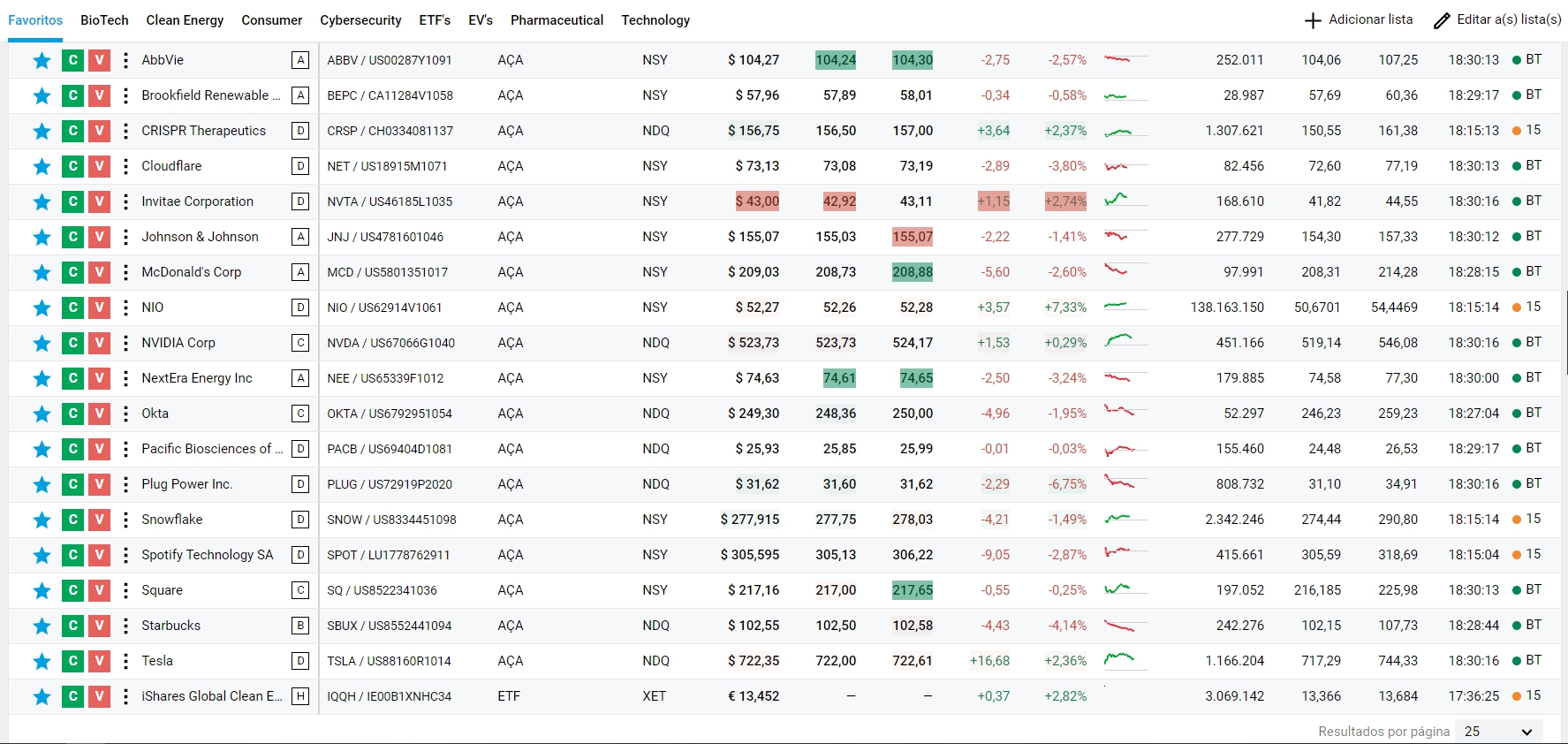1568x744 pixels.
Task: Expand the options menu for Spotify Technology SA
Action: tap(125, 555)
